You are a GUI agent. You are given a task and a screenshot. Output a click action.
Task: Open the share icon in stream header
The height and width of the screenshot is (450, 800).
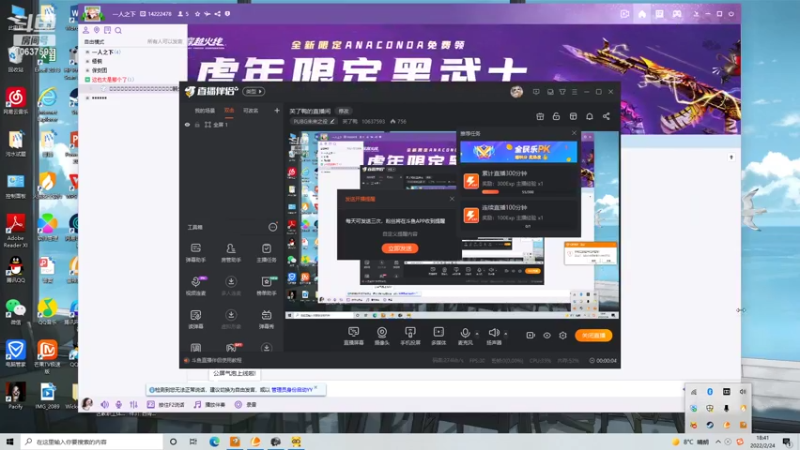pos(606,116)
